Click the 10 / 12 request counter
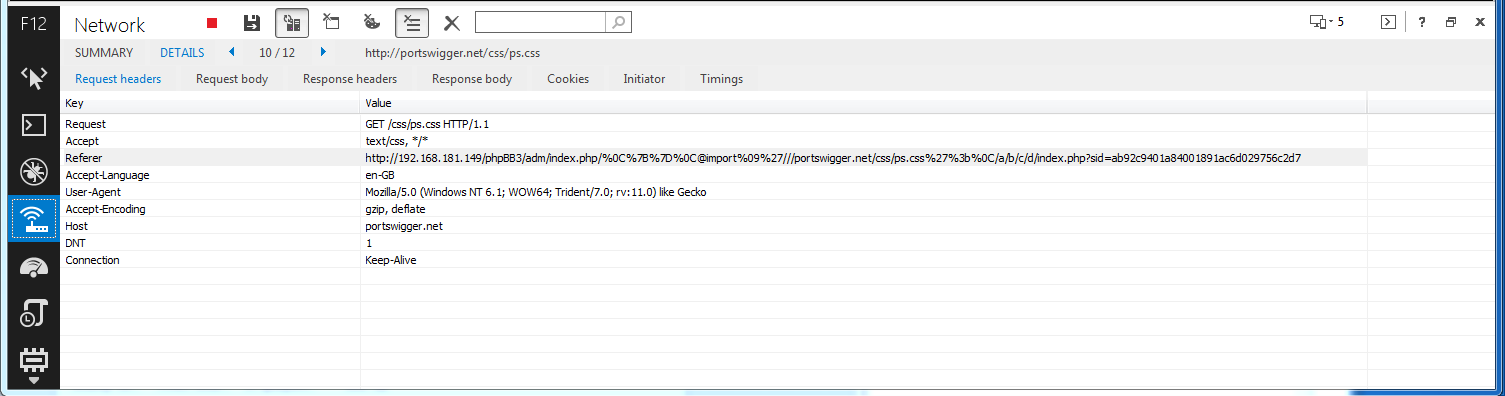Viewport: 1505px width, 396px height. pos(277,53)
